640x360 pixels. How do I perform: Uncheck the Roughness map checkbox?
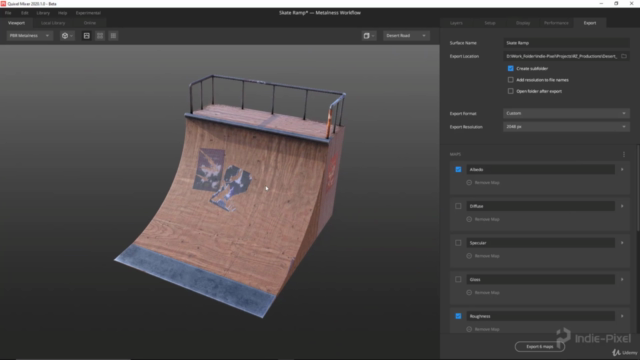(x=458, y=316)
